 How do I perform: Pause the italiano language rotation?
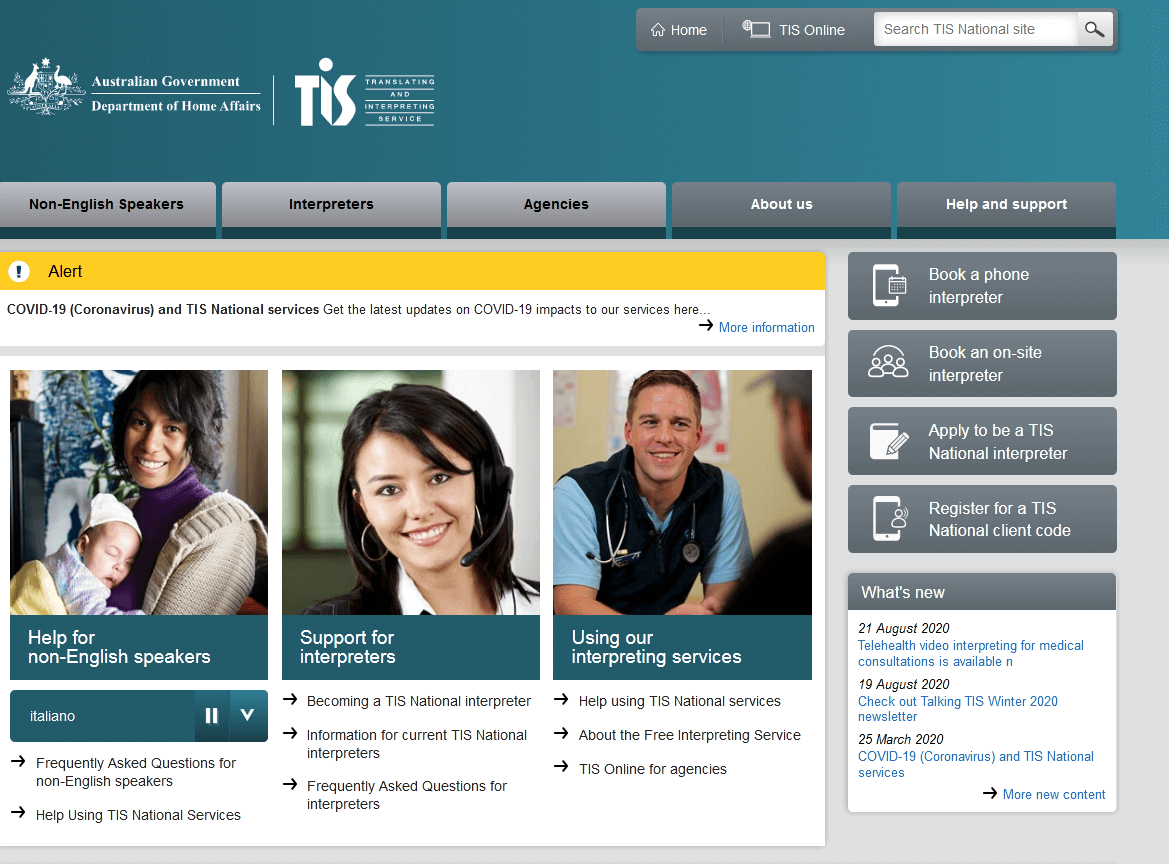(x=212, y=716)
